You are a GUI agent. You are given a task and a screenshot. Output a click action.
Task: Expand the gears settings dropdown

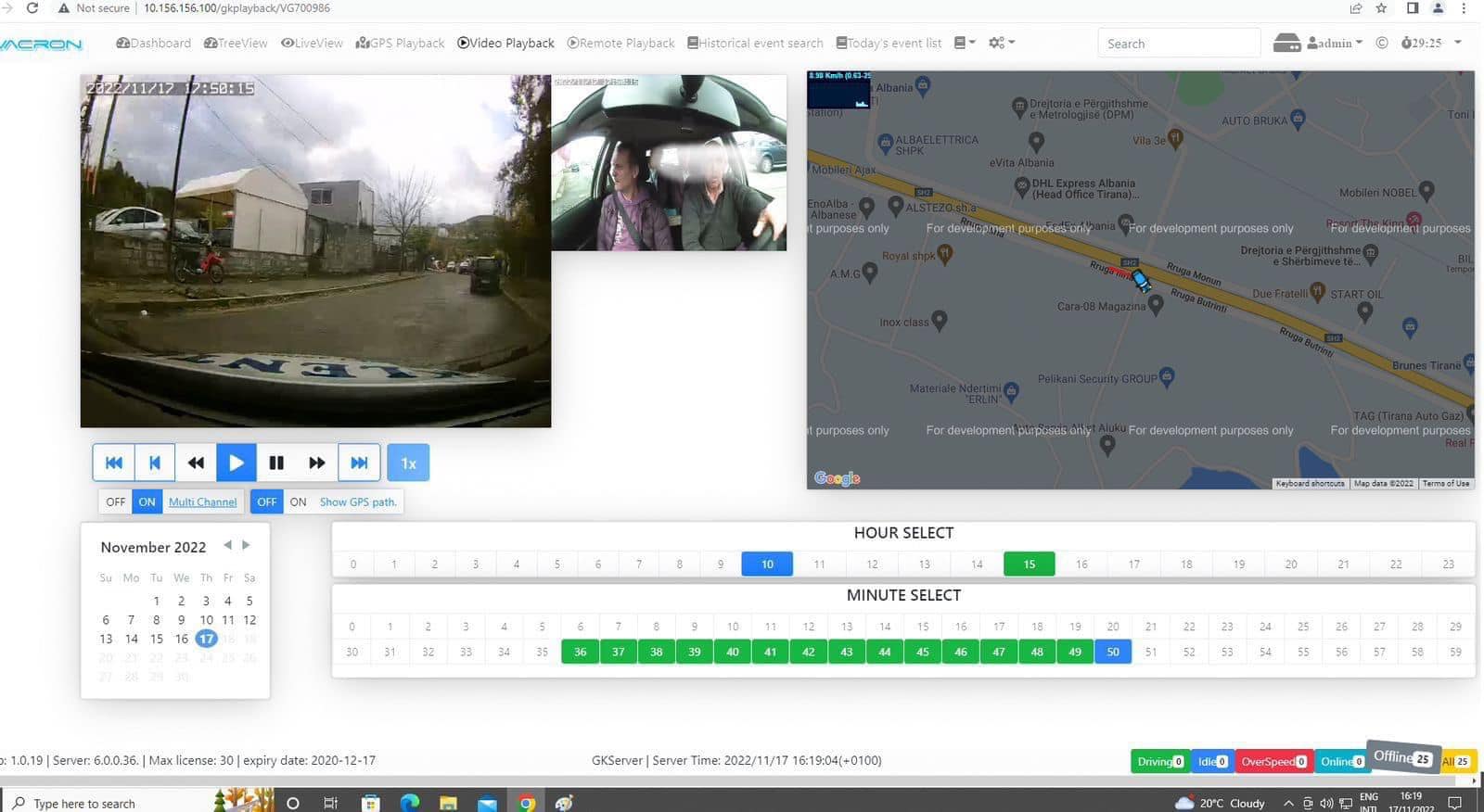1001,43
